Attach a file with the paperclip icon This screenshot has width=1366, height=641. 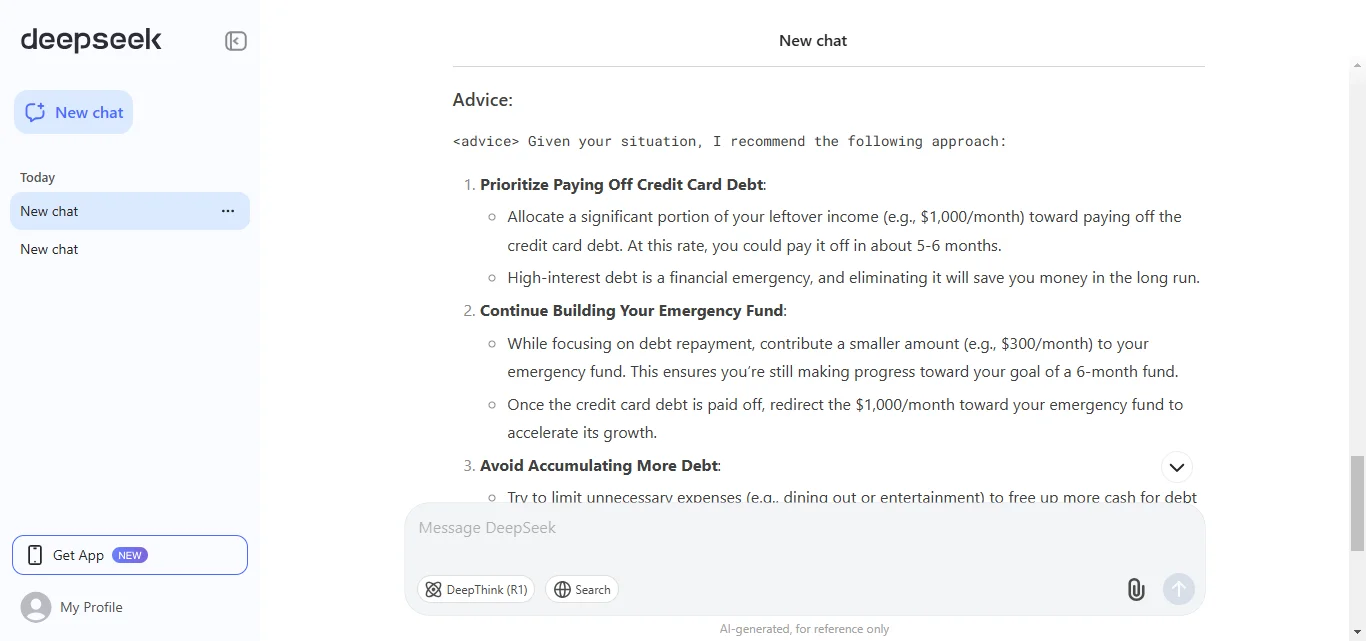coord(1136,589)
